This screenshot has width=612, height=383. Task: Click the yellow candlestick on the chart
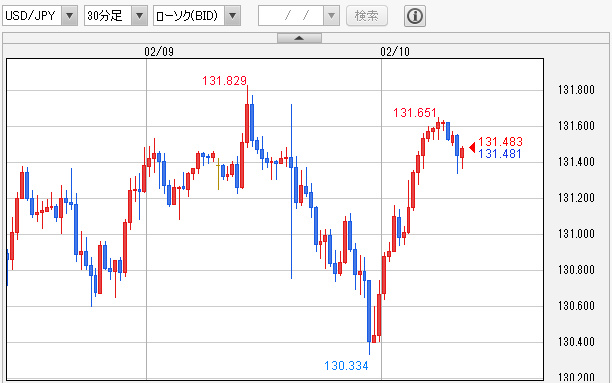[218, 174]
